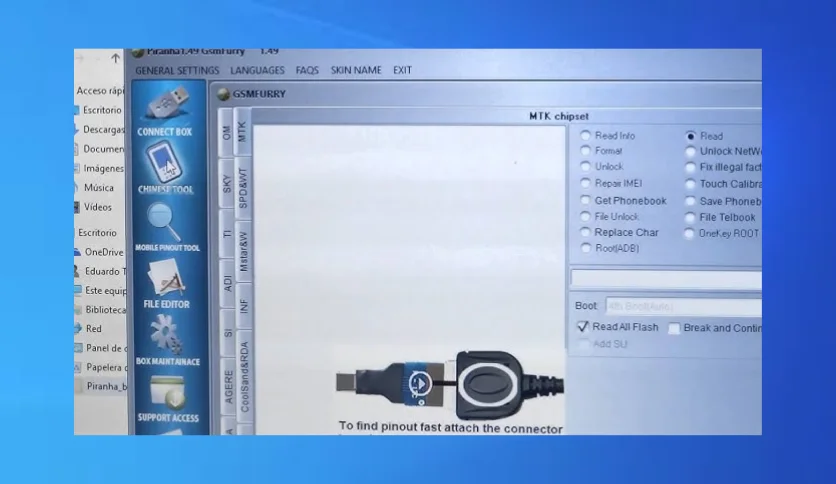Open Documentos folder in File Explorer
Image resolution: width=836 pixels, height=484 pixels.
[103, 149]
